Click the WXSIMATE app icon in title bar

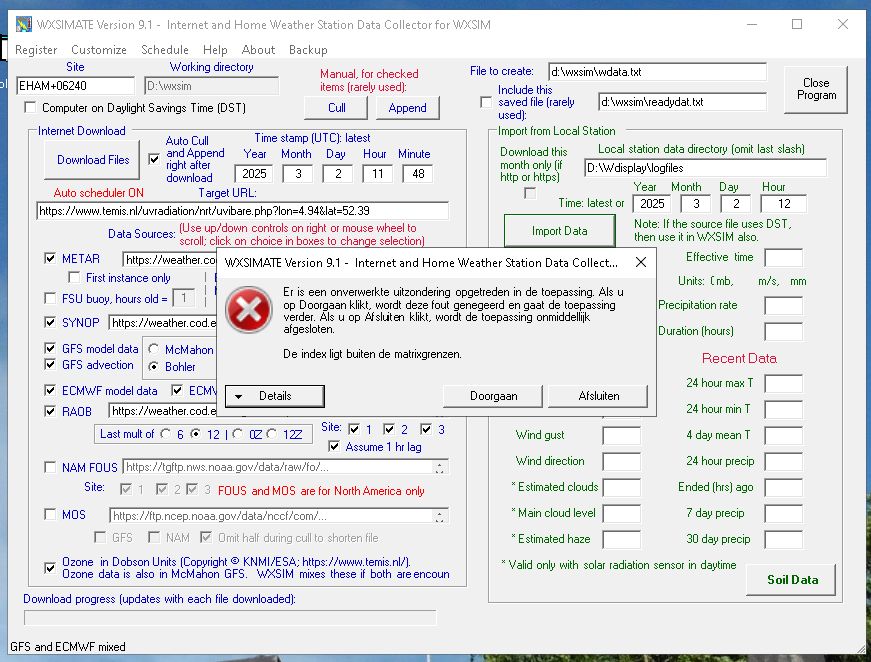point(24,24)
